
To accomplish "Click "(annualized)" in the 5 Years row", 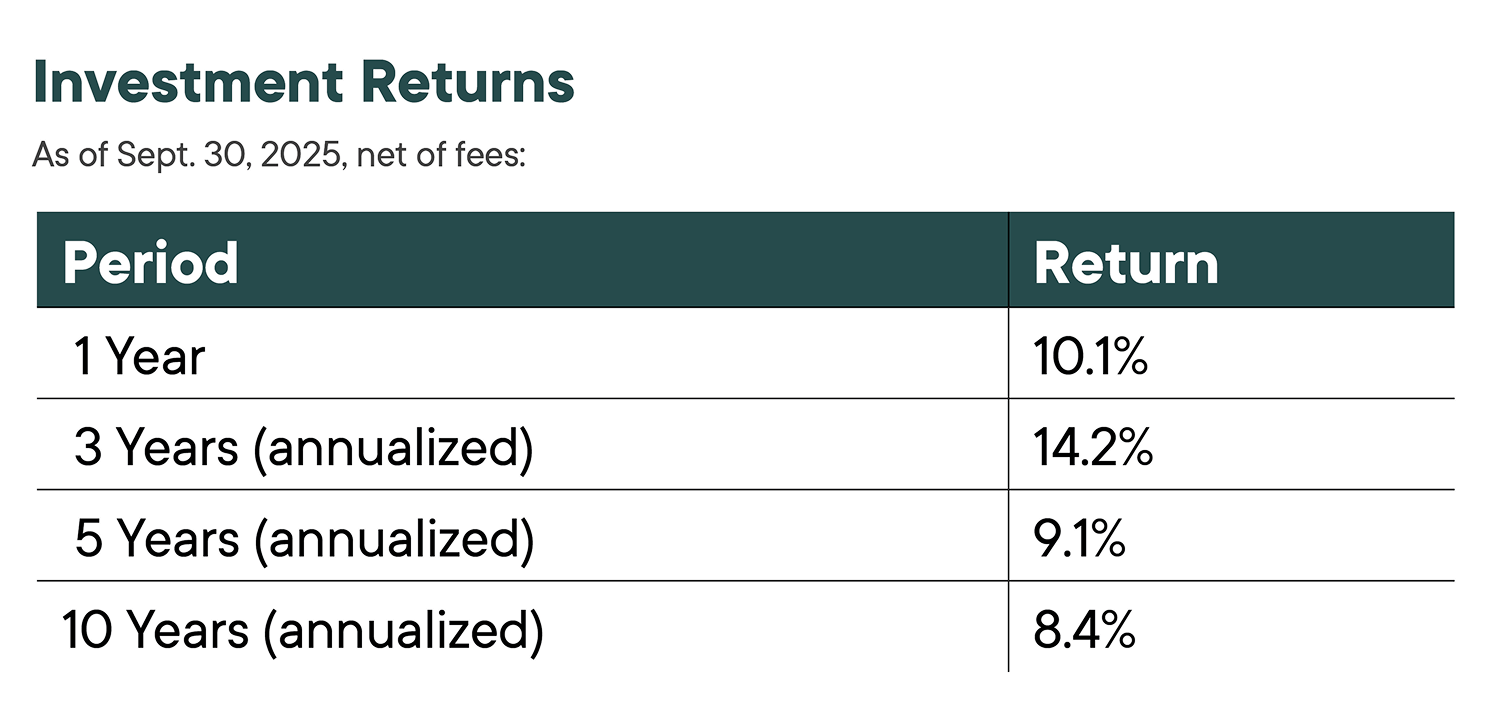I will [393, 538].
